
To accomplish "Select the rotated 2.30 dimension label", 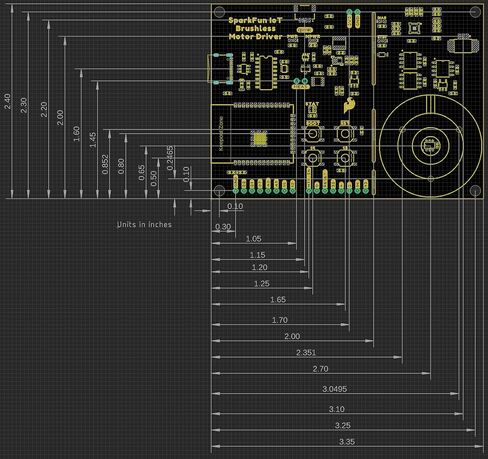I will click(x=24, y=105).
